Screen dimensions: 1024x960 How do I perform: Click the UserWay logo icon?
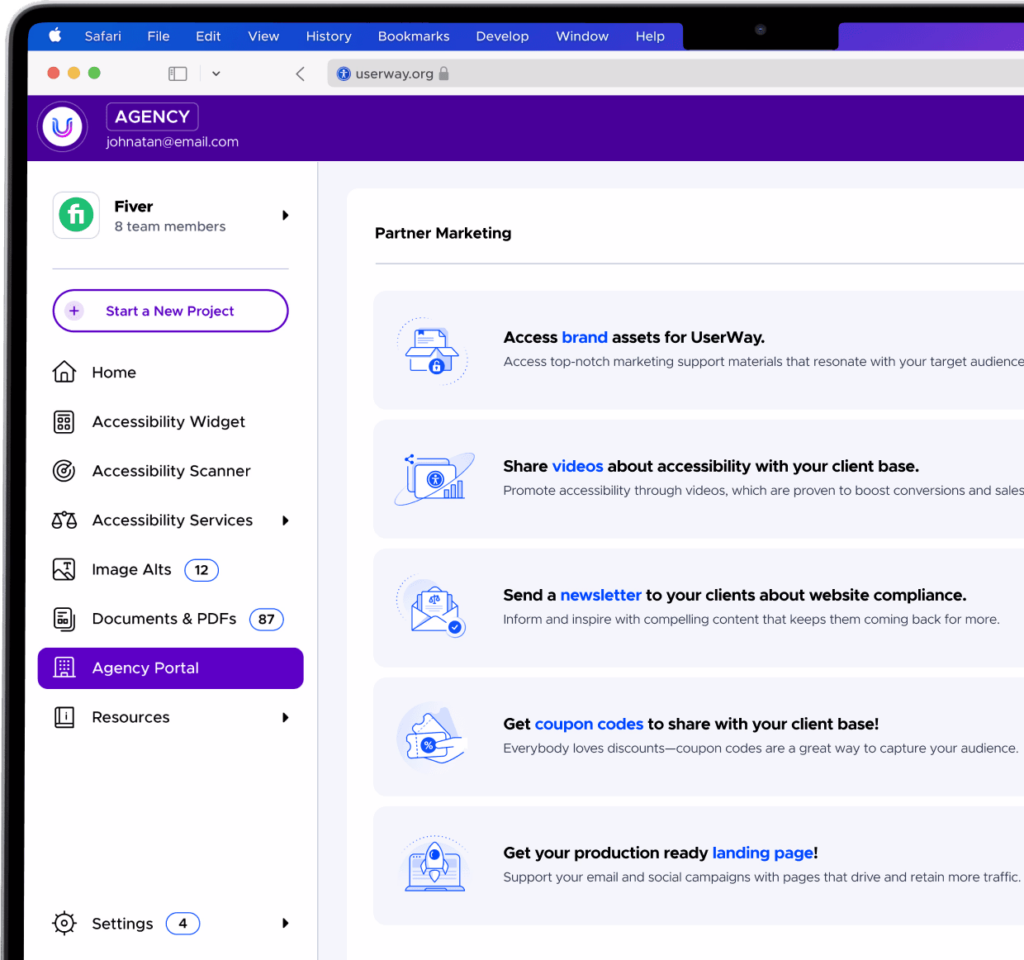click(63, 127)
